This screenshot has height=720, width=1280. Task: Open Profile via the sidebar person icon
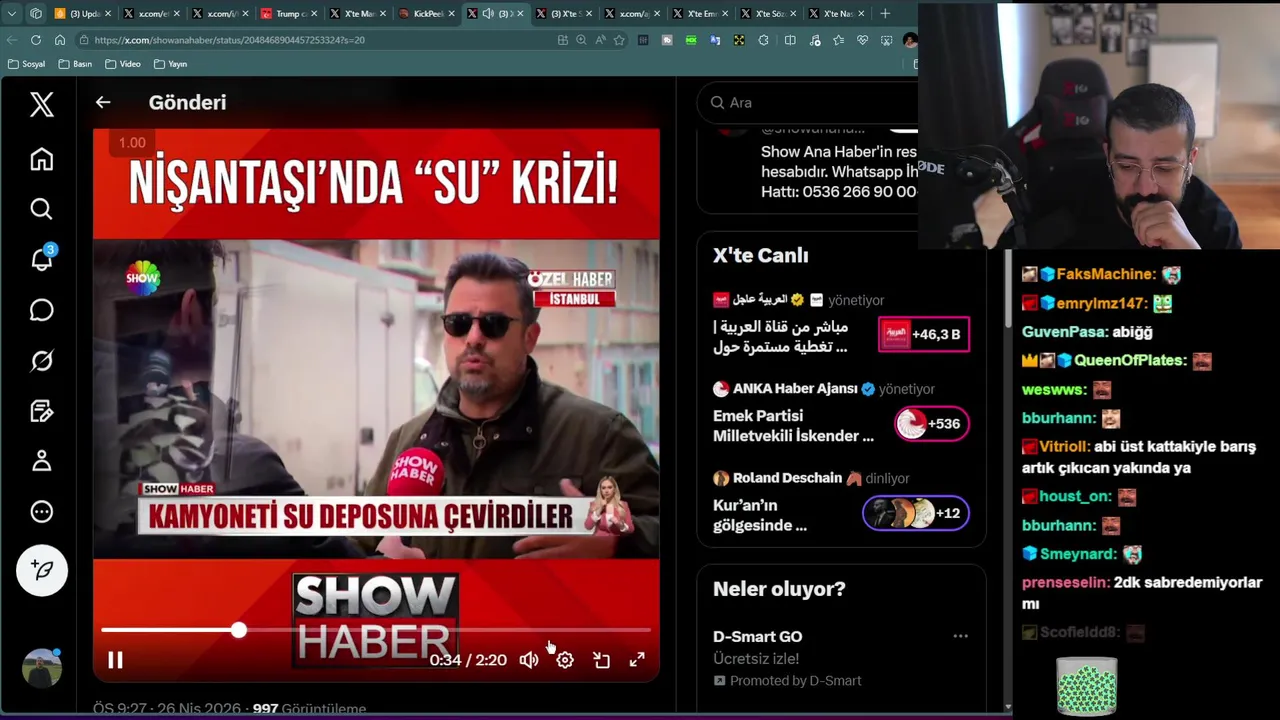tap(41, 461)
